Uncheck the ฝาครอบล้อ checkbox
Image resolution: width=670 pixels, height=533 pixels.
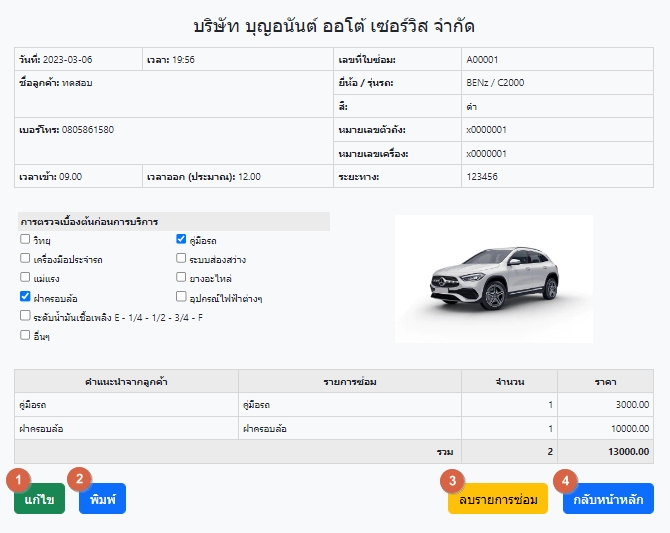(25, 297)
